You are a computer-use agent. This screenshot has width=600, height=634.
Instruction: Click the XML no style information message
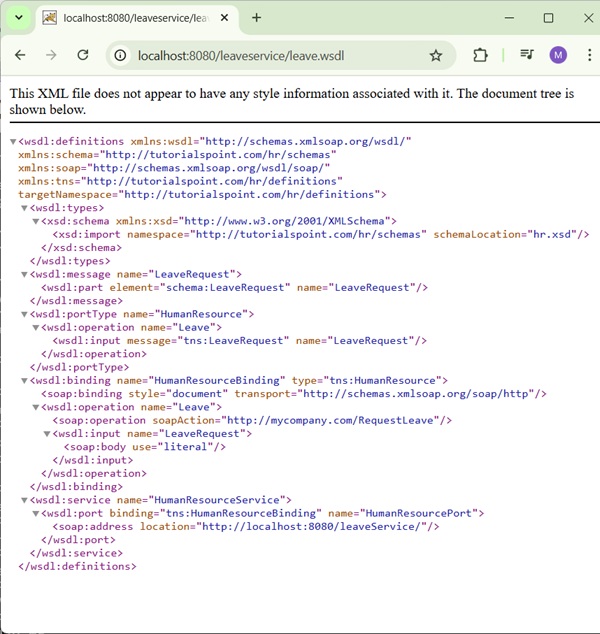tap(292, 101)
